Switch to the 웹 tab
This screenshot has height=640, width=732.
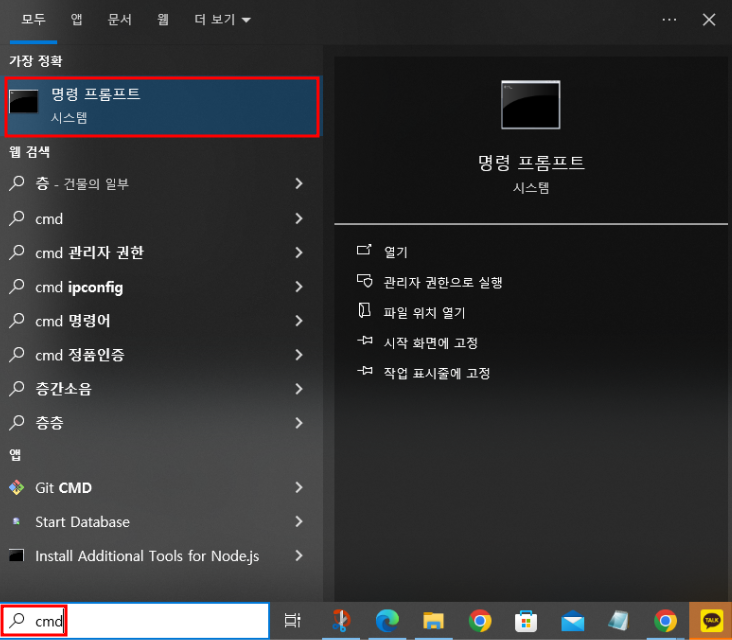pyautogui.click(x=162, y=20)
